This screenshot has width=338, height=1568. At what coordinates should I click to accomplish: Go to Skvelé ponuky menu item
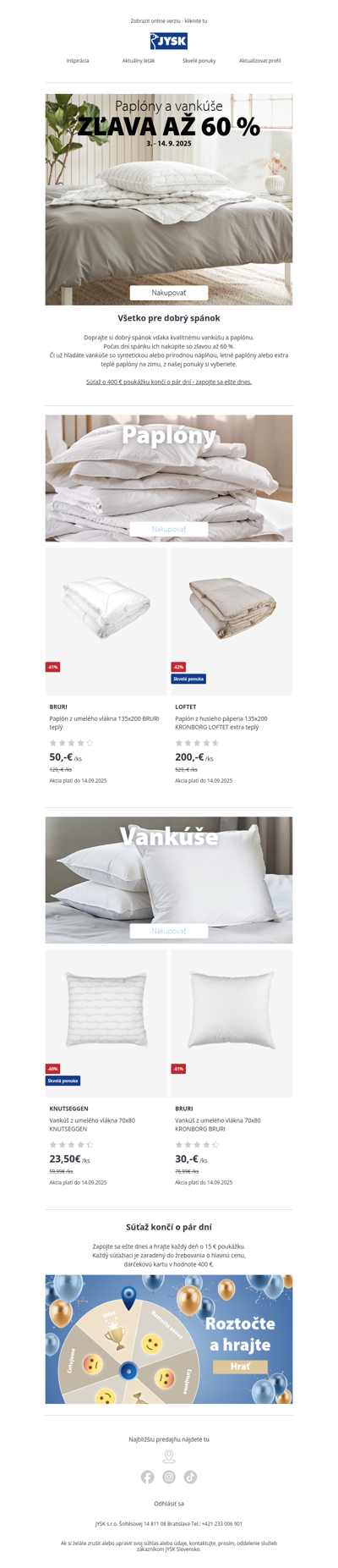pos(199,61)
